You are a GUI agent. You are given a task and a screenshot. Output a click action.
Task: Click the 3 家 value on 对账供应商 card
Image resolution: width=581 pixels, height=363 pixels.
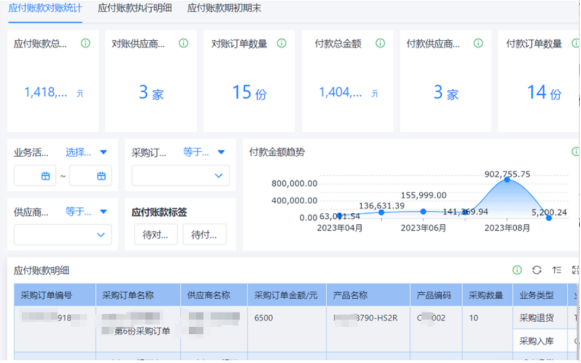click(151, 92)
